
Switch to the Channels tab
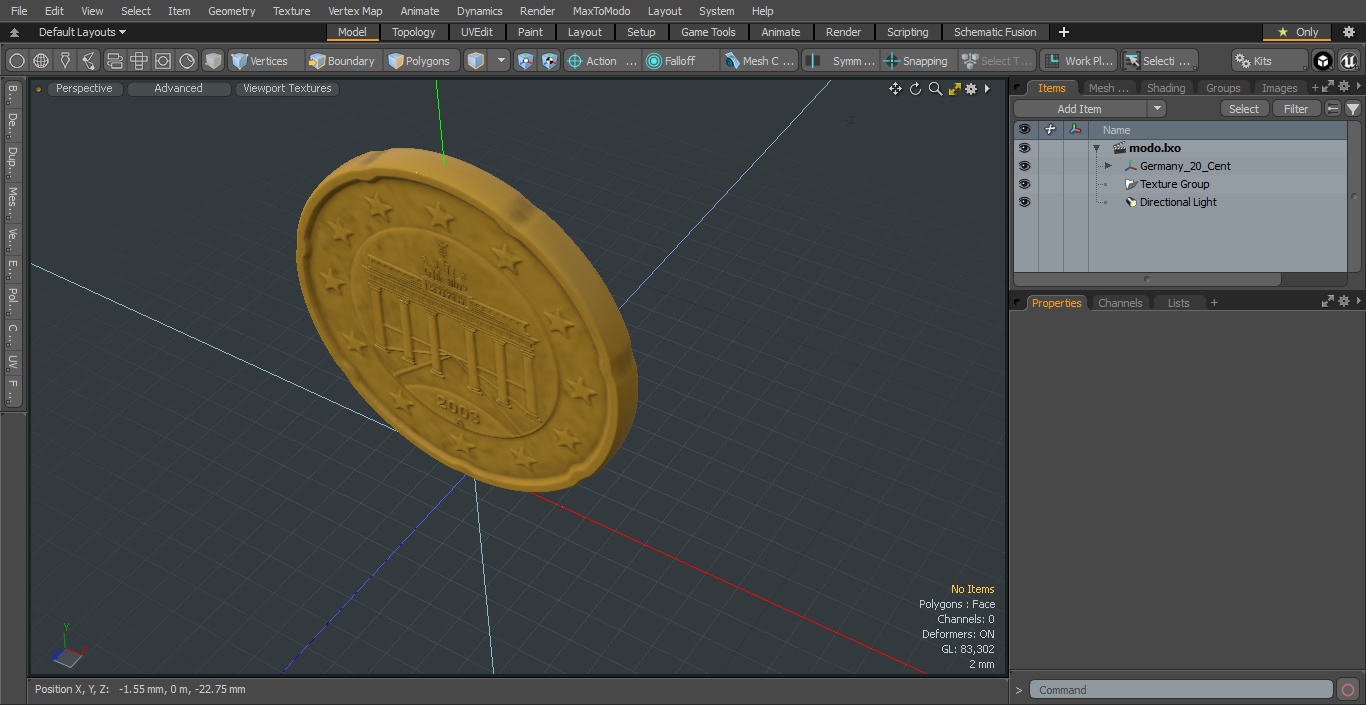click(1120, 303)
